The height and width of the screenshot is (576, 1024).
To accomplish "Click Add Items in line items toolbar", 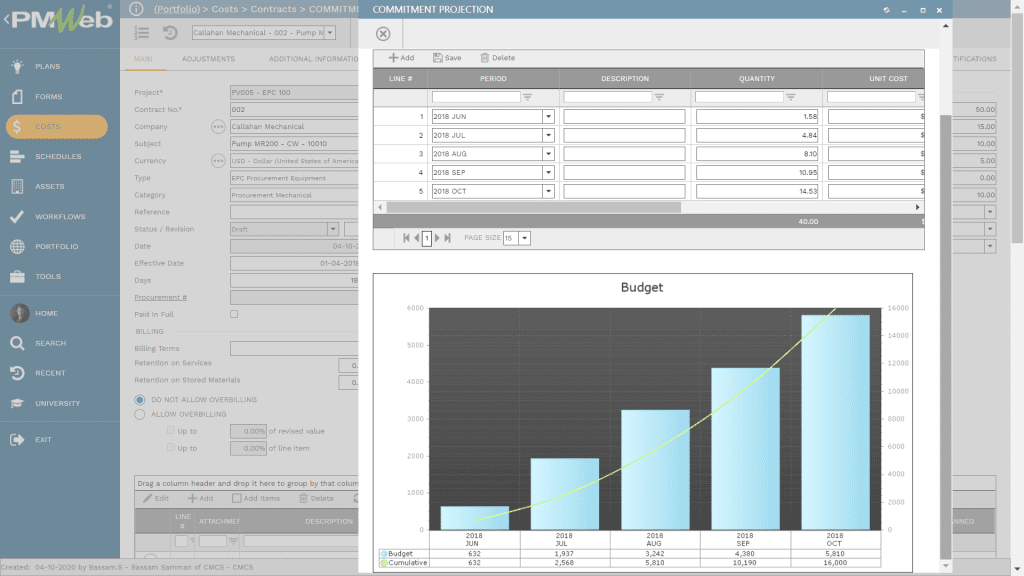I will (256, 498).
